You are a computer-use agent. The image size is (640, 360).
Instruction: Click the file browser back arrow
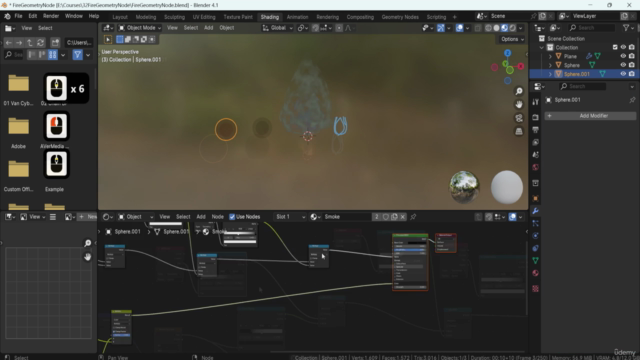(9, 42)
